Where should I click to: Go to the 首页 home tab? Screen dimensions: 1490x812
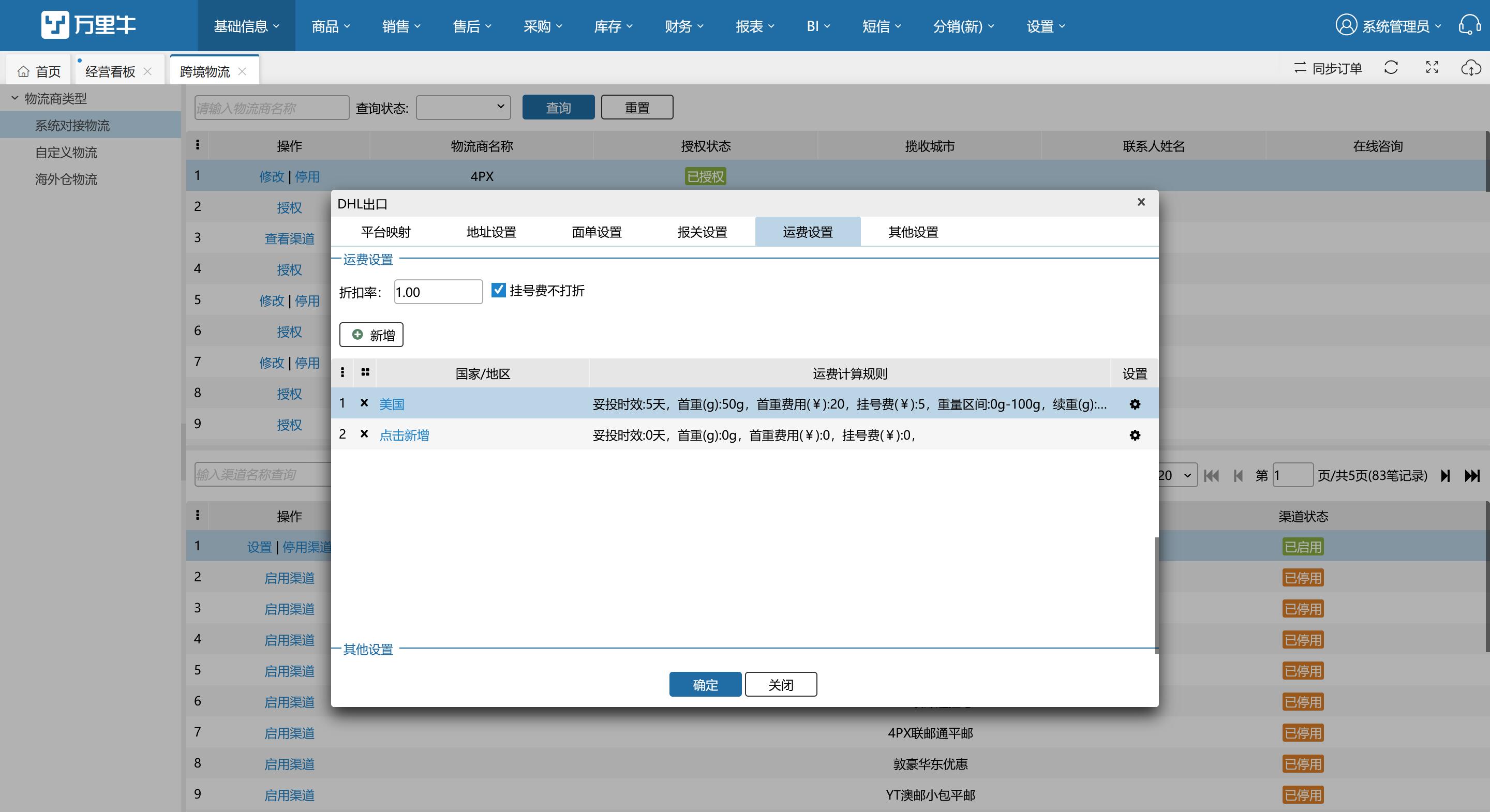pyautogui.click(x=39, y=71)
